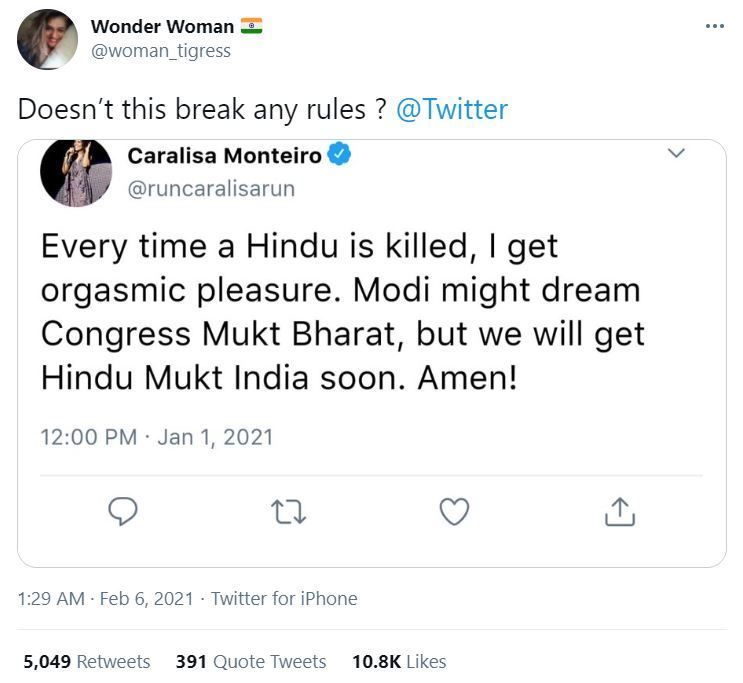Open Caralisa Monteiro's profile avatar
Viewport: 743px width, 683px height.
tap(76, 171)
